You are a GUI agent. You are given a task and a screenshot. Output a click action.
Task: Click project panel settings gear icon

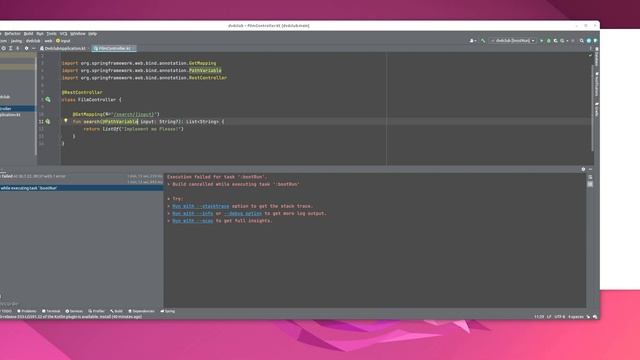pyautogui.click(x=27, y=49)
